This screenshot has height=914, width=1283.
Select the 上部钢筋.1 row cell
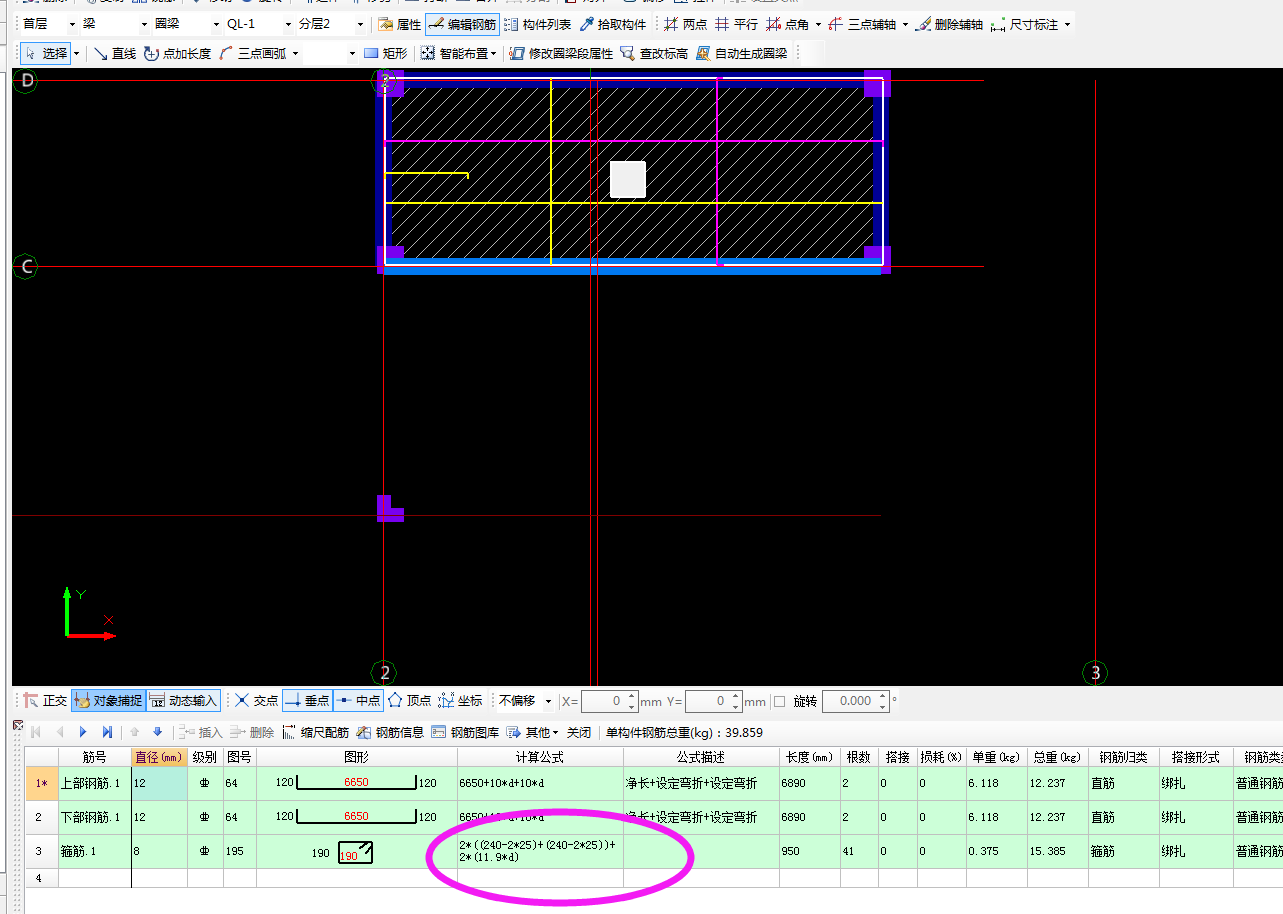click(x=95, y=783)
